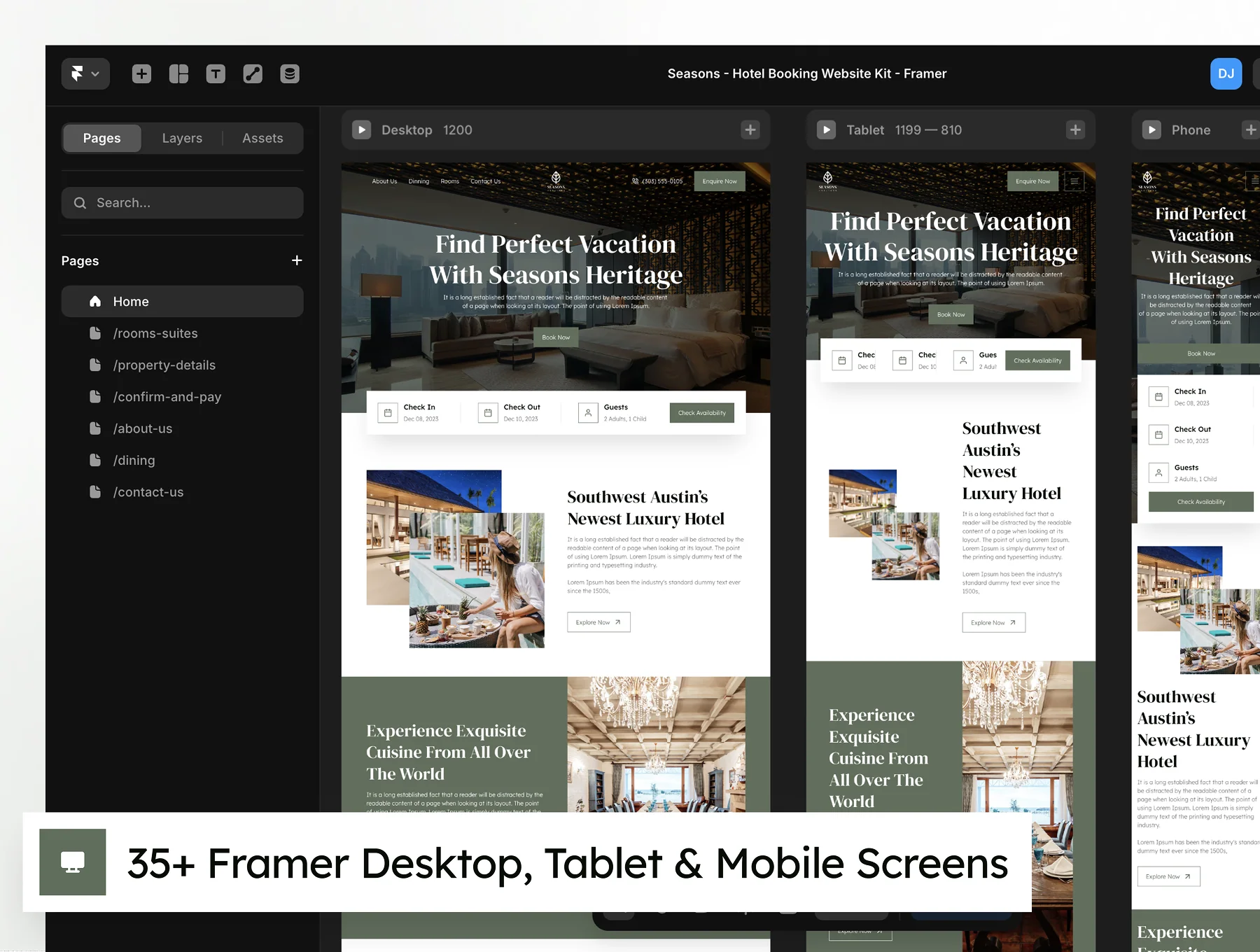Add breakpoint after Tablet frame
1260x952 pixels.
pyautogui.click(x=1075, y=129)
